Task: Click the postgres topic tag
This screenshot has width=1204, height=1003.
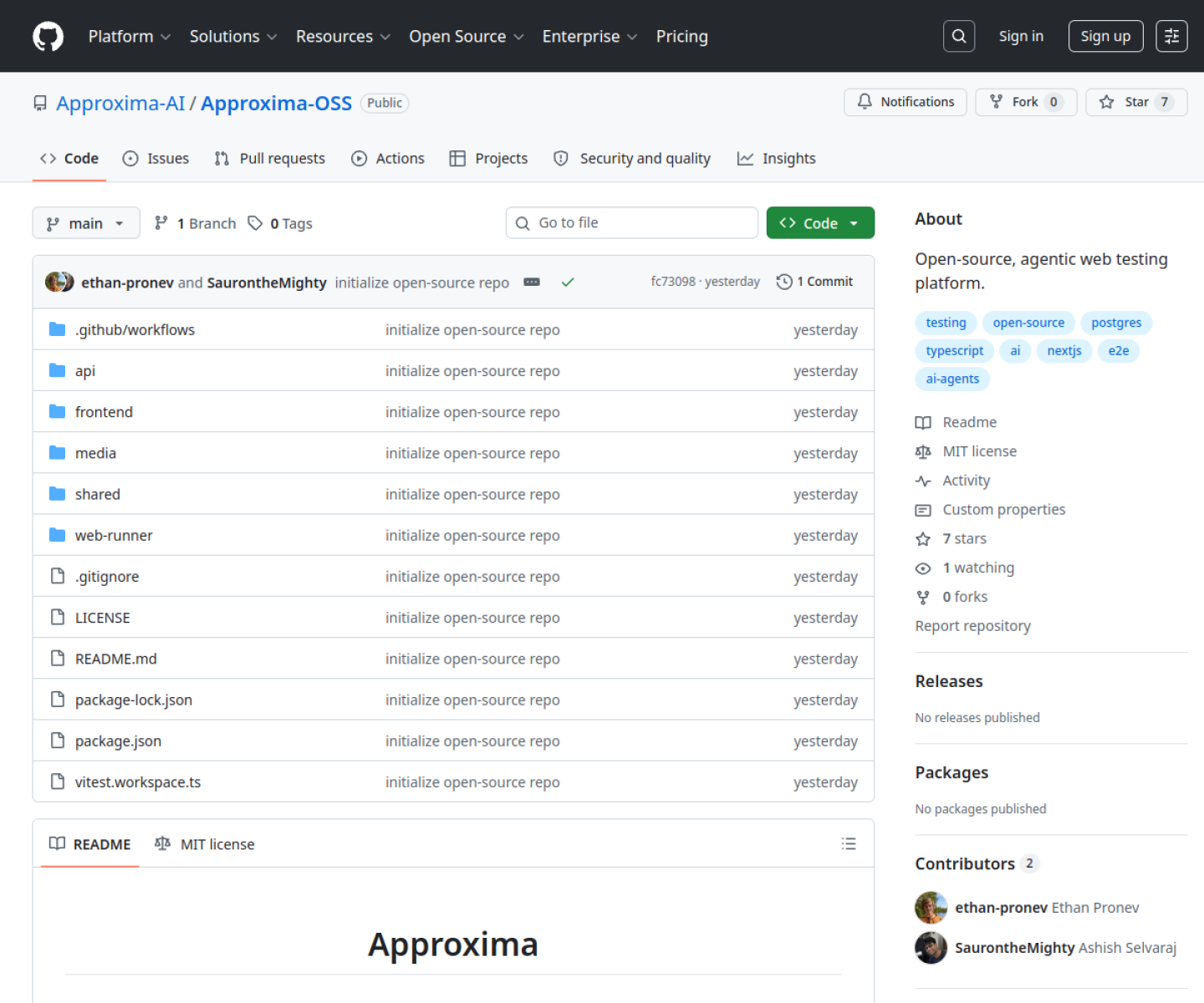Action: point(1116,323)
